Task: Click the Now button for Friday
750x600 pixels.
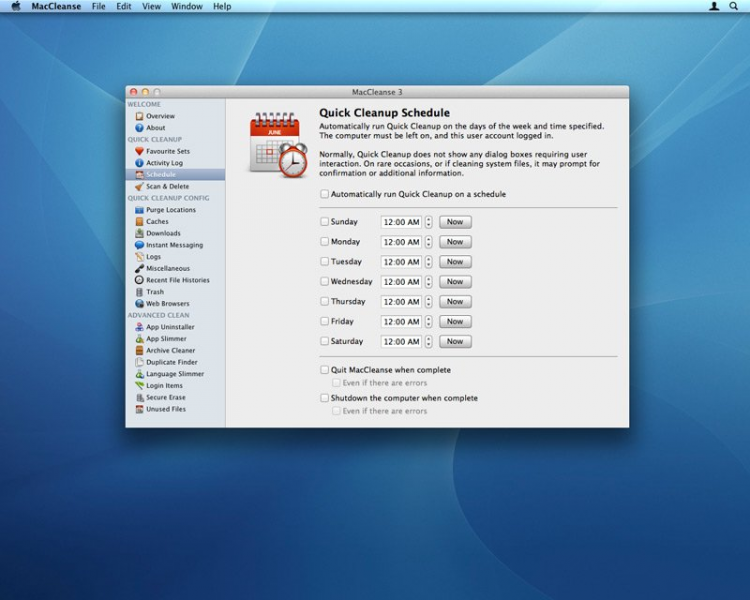Action: (x=455, y=322)
